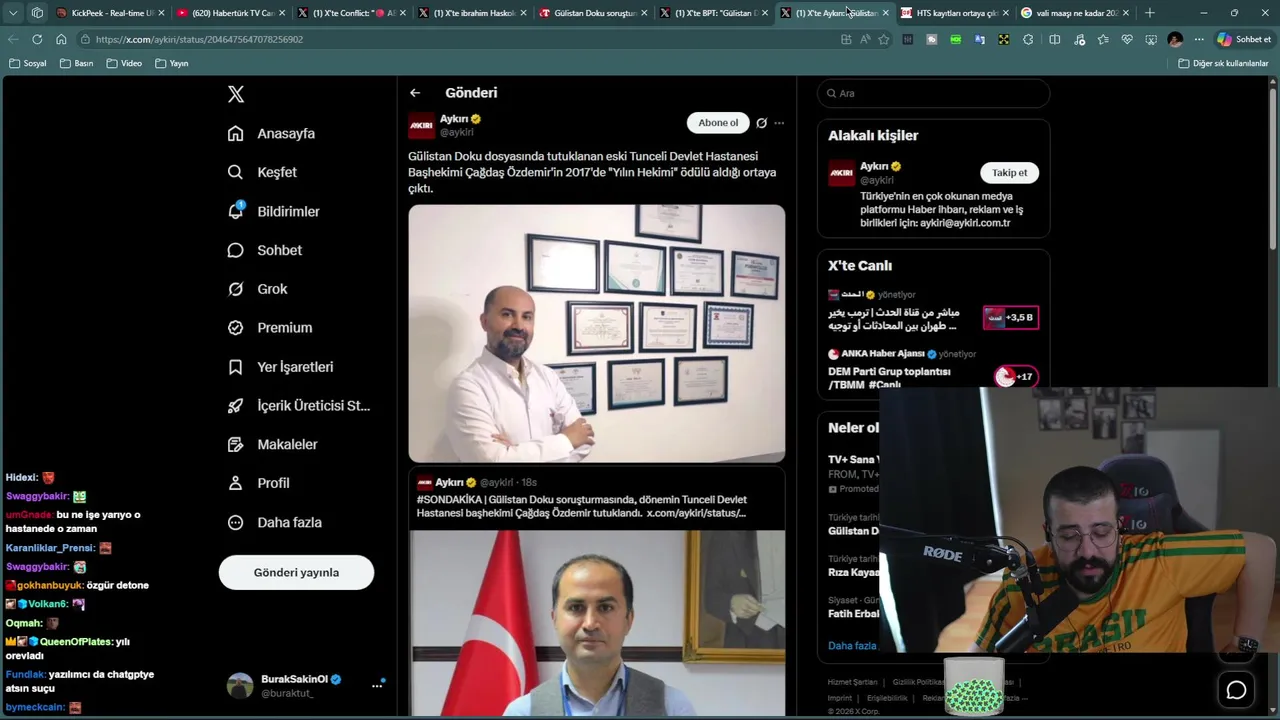The image size is (1280, 720).
Task: Switch to the HTS kayıtları tab
Action: (954, 13)
